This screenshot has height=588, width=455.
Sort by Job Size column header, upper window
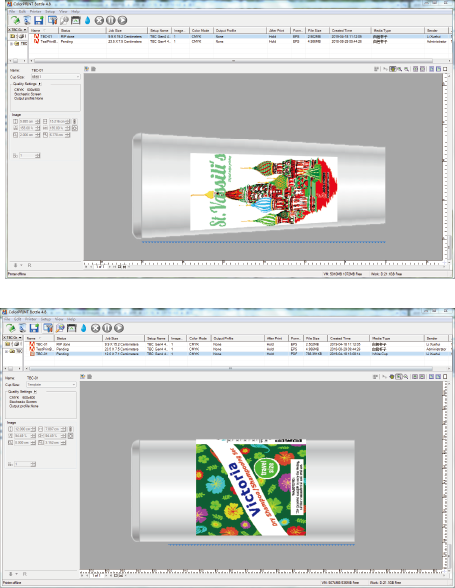pos(127,30)
